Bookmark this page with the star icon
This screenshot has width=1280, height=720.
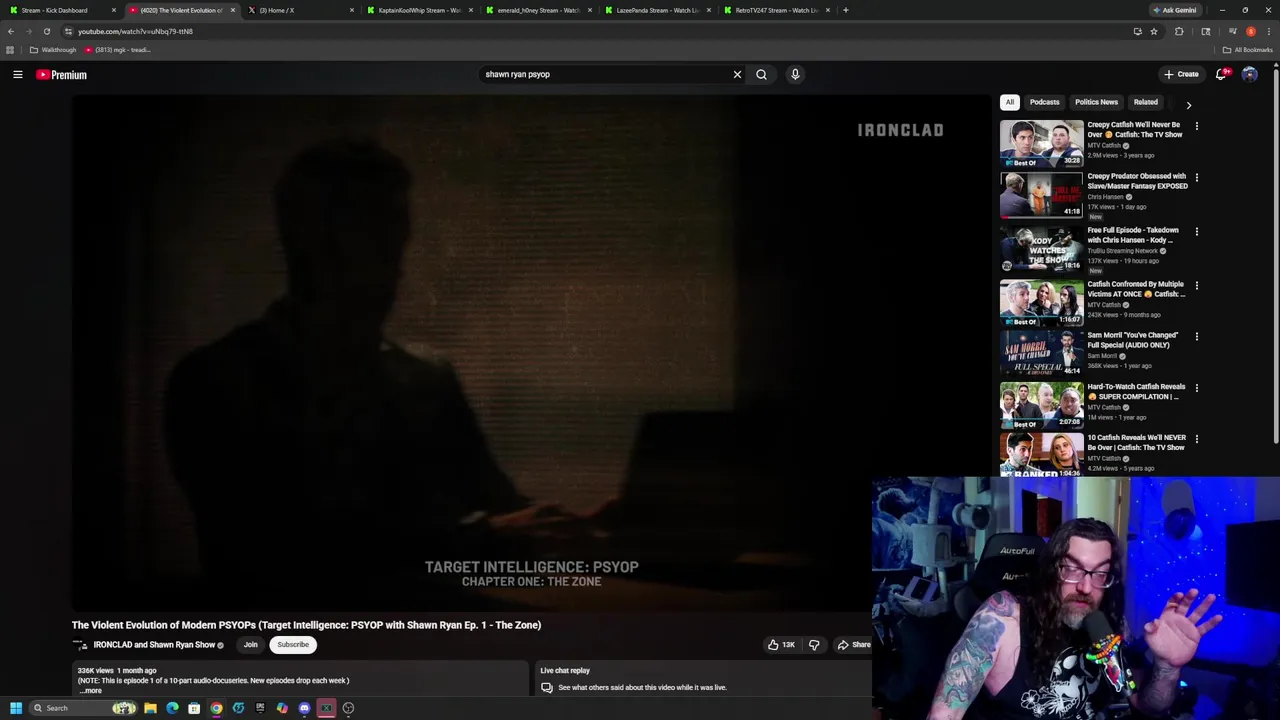coord(1154,31)
